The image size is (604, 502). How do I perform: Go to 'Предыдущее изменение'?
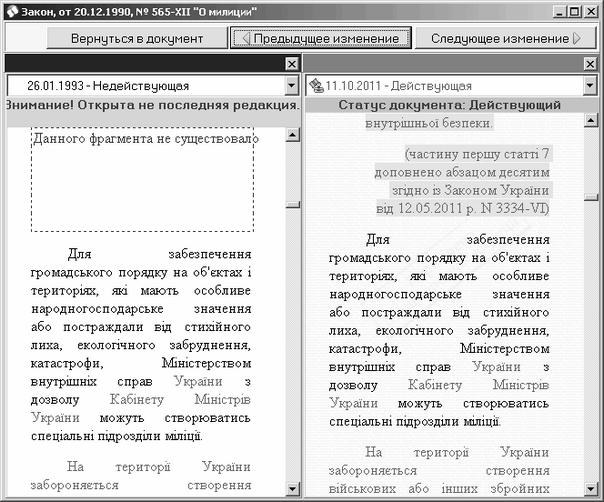tap(321, 39)
